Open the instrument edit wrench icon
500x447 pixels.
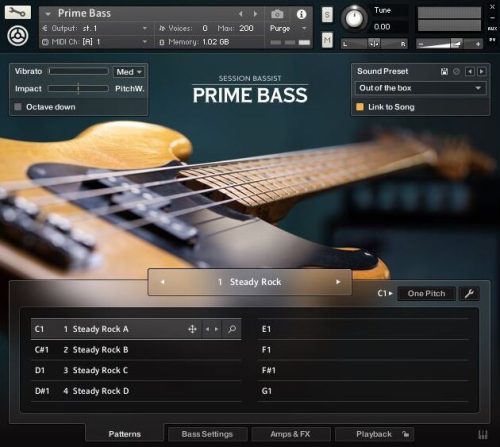(x=18, y=12)
